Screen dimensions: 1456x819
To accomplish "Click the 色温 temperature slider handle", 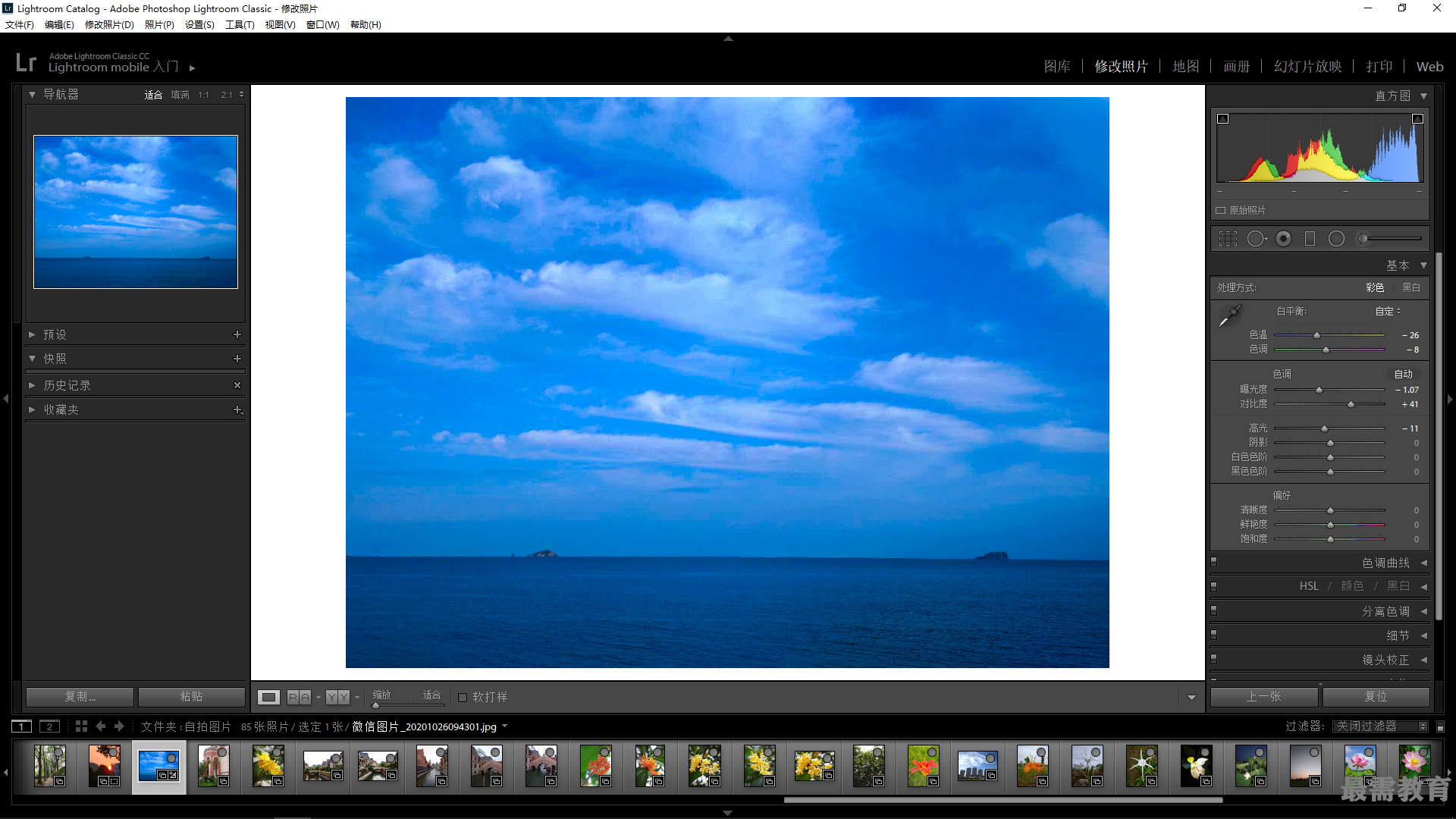I will (x=1316, y=335).
